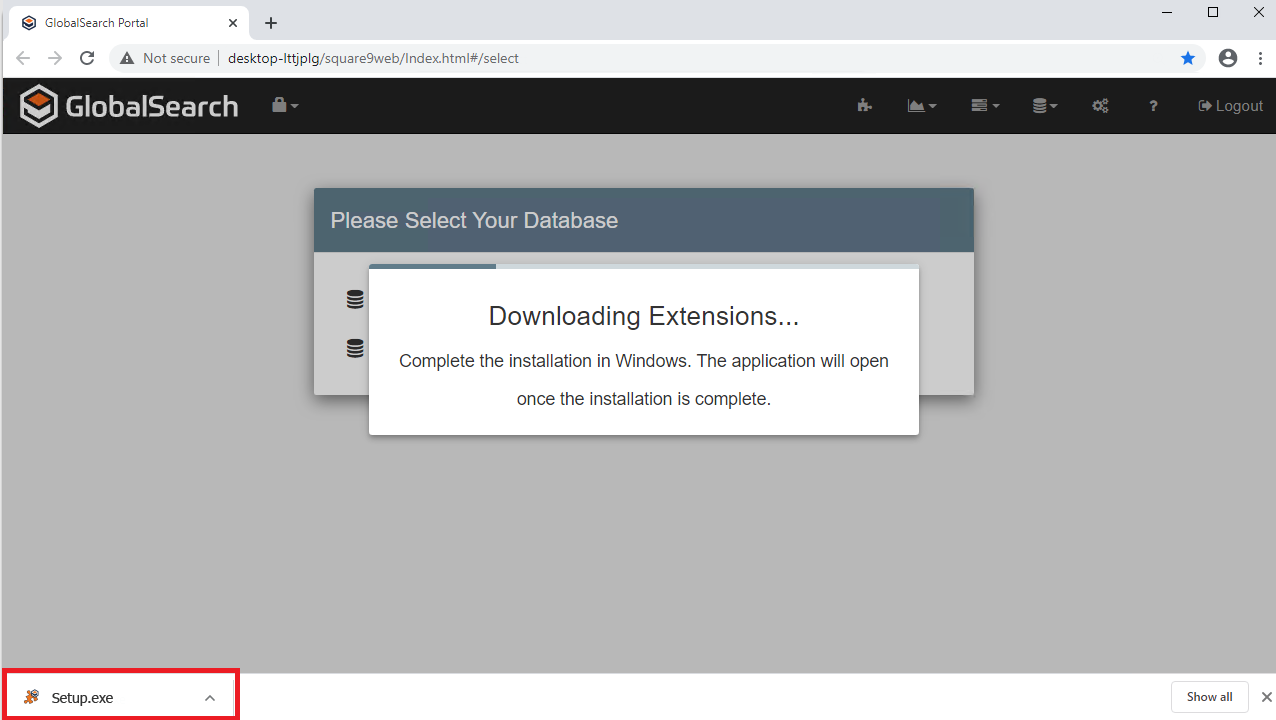Bookmark star icon in address bar
Screen dimensions: 1276x720
[x=1188, y=58]
